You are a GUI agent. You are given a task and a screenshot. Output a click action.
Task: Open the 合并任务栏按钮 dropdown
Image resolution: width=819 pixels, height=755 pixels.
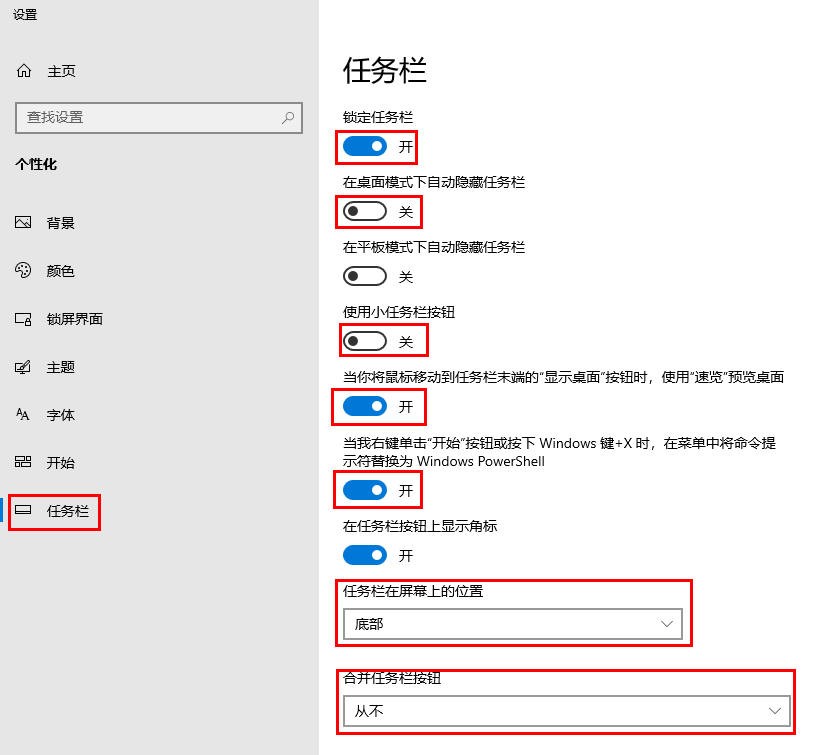click(x=565, y=711)
